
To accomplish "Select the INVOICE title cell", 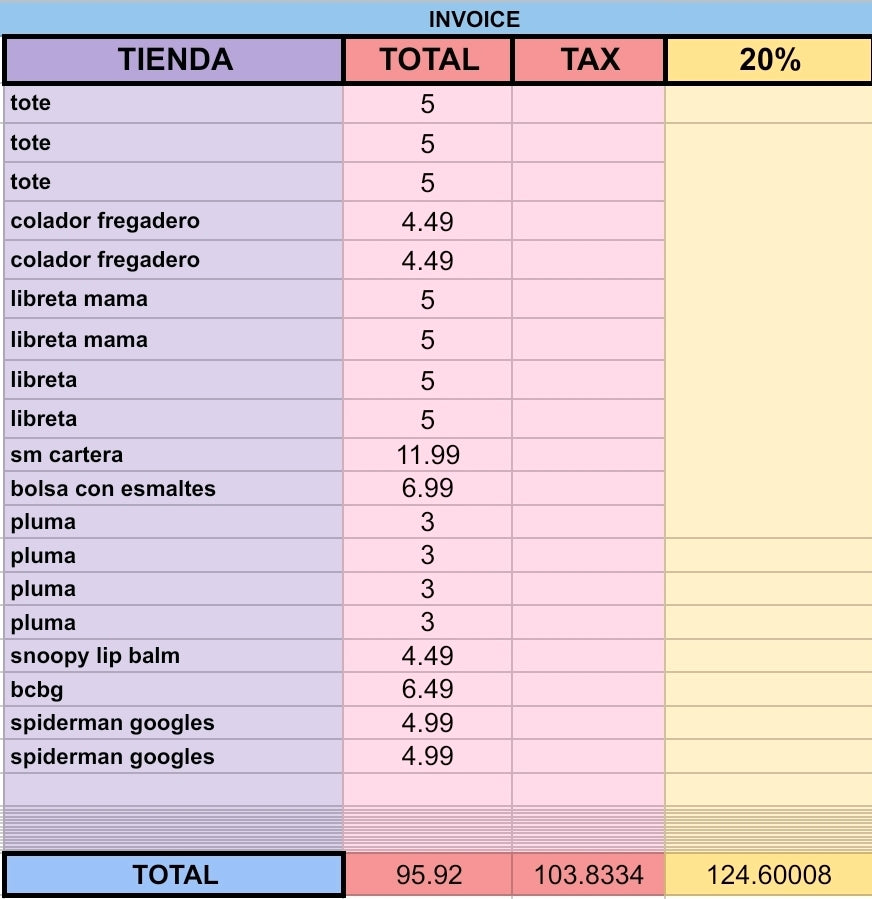I will [x=436, y=19].
